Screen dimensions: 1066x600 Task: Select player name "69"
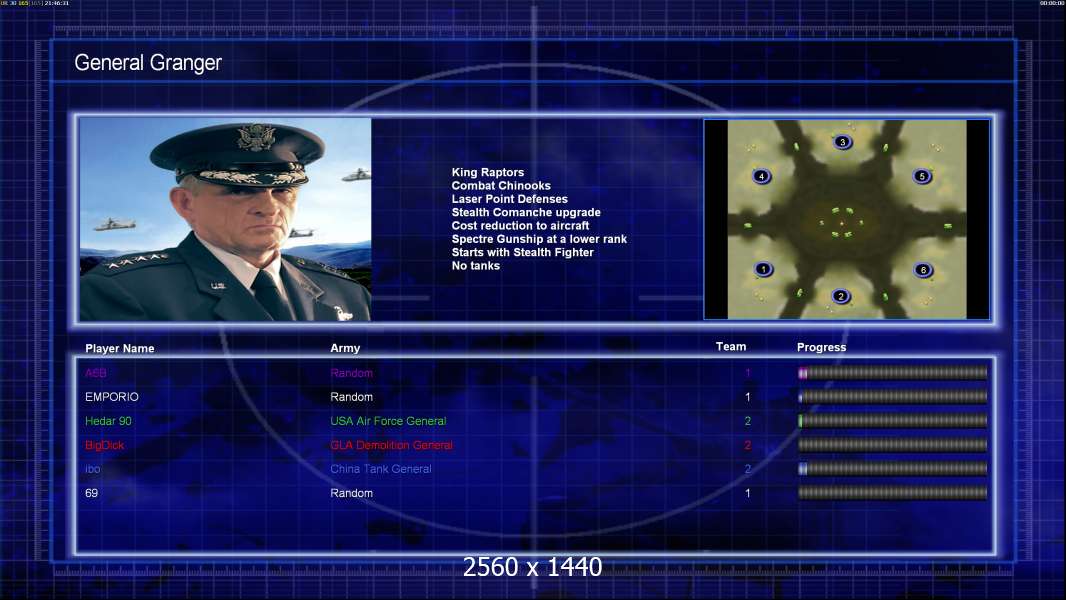[x=91, y=493]
